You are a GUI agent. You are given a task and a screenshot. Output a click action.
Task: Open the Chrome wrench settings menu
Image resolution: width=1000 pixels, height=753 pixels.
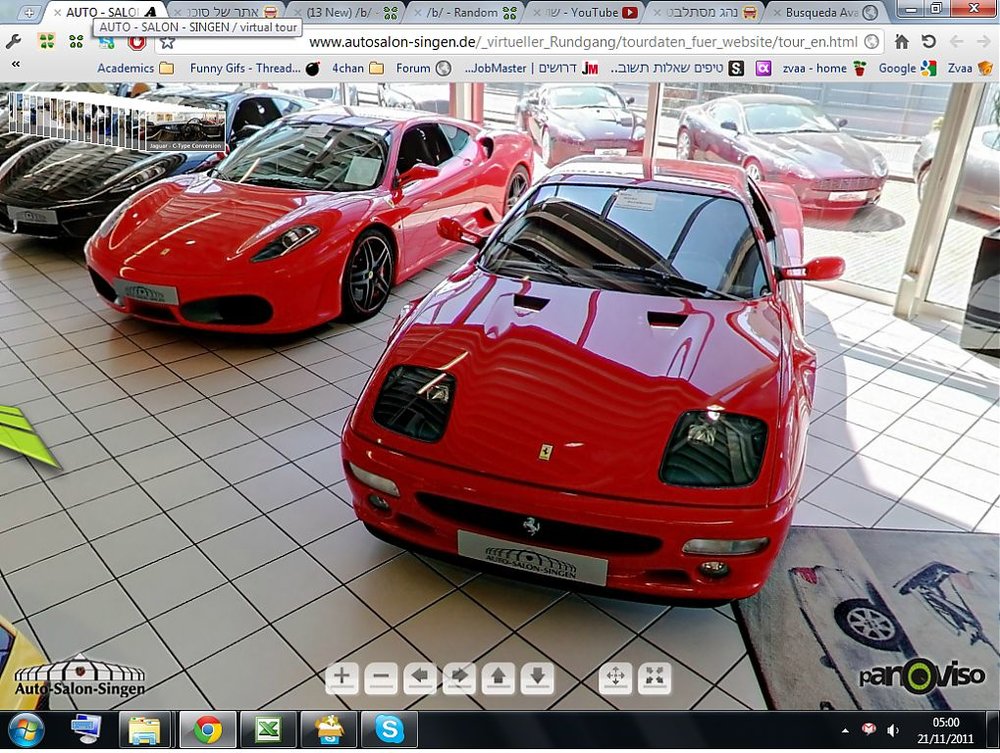13,42
